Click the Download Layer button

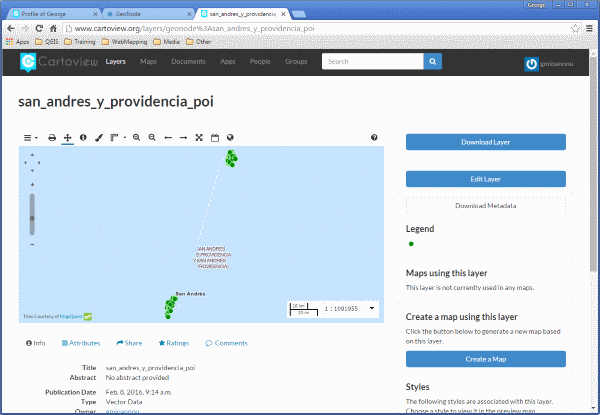click(x=486, y=142)
